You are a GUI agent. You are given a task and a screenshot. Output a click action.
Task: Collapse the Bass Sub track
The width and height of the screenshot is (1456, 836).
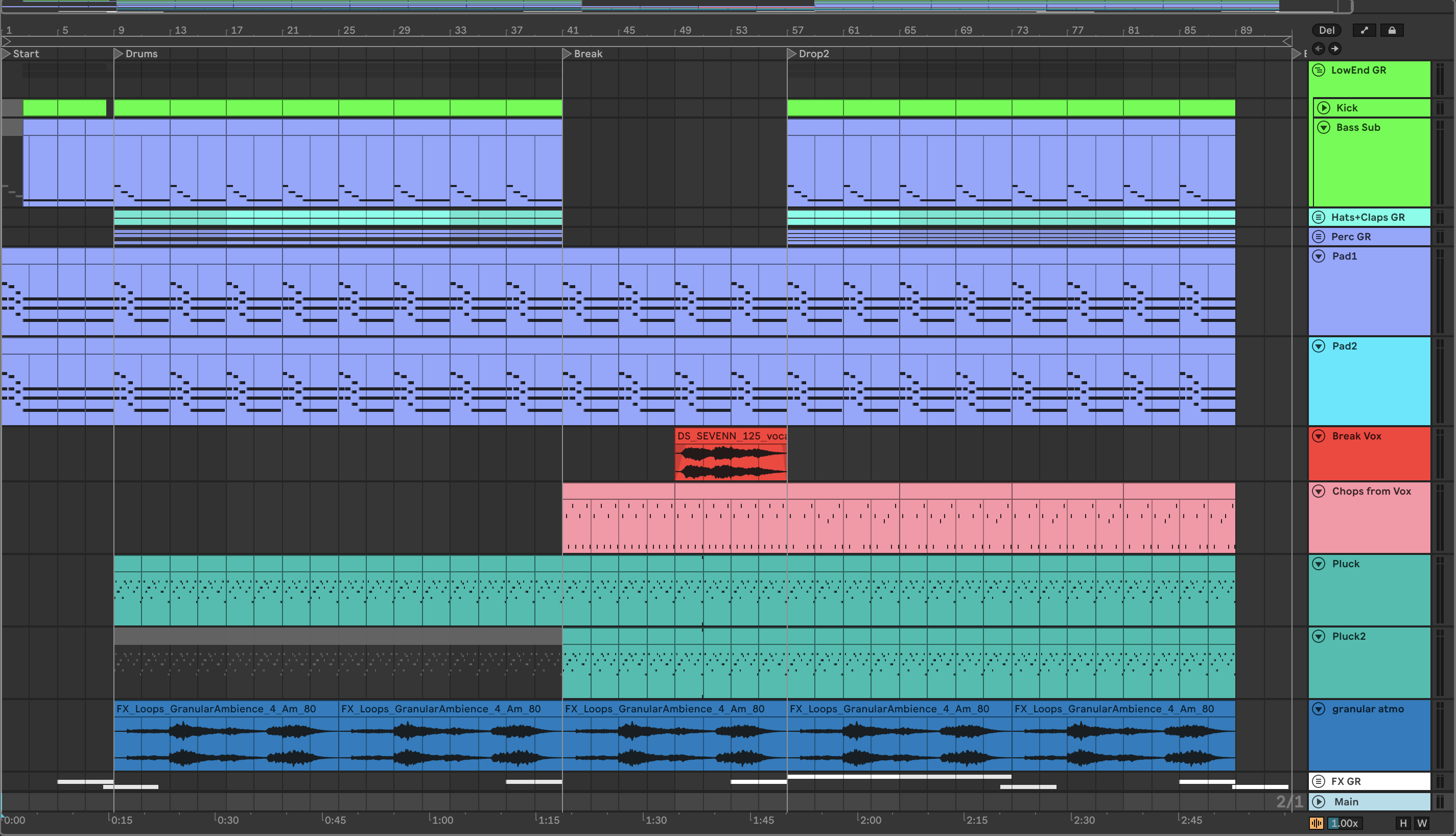[x=1324, y=127]
